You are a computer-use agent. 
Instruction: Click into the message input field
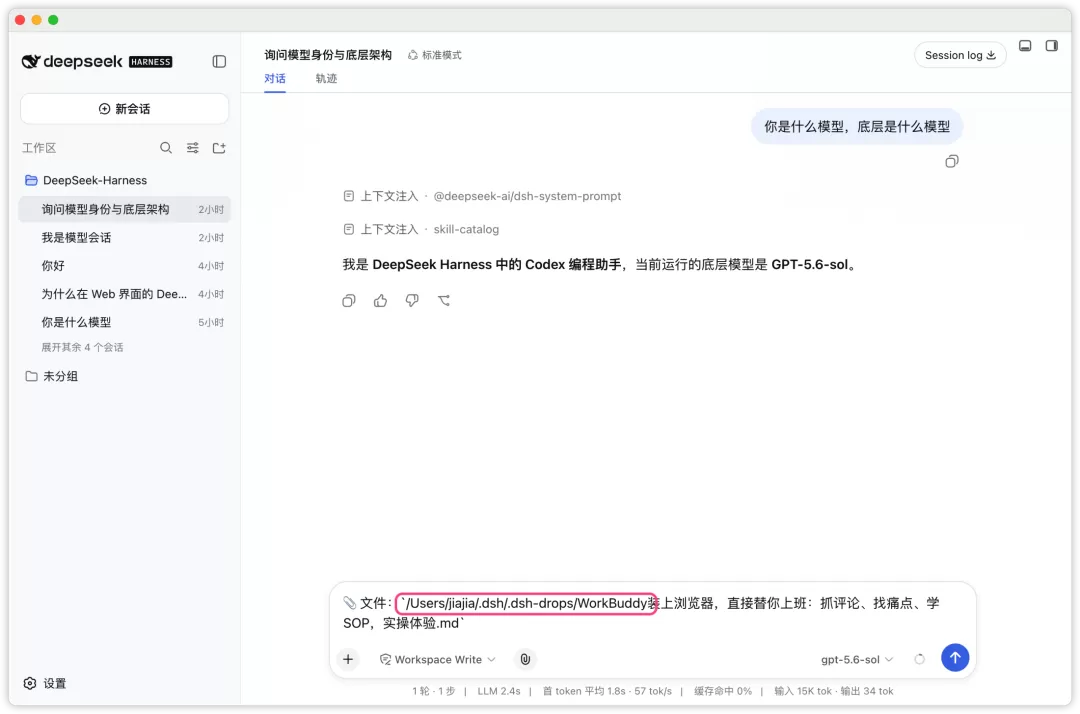click(652, 613)
